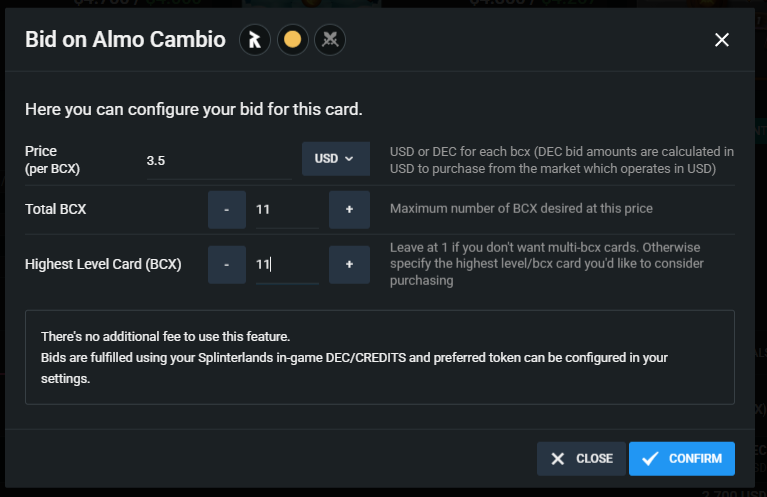Click the Highest Level Card BCX value field

287,265
